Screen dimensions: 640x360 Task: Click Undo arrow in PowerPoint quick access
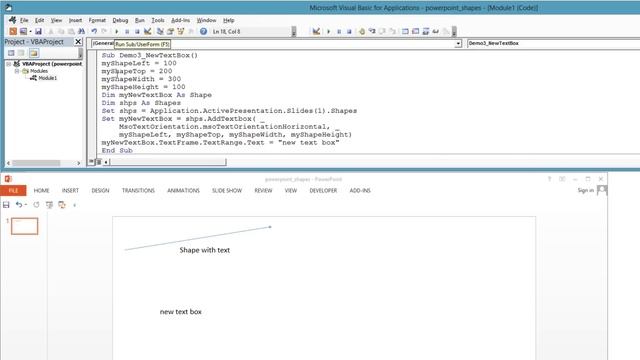coord(19,205)
